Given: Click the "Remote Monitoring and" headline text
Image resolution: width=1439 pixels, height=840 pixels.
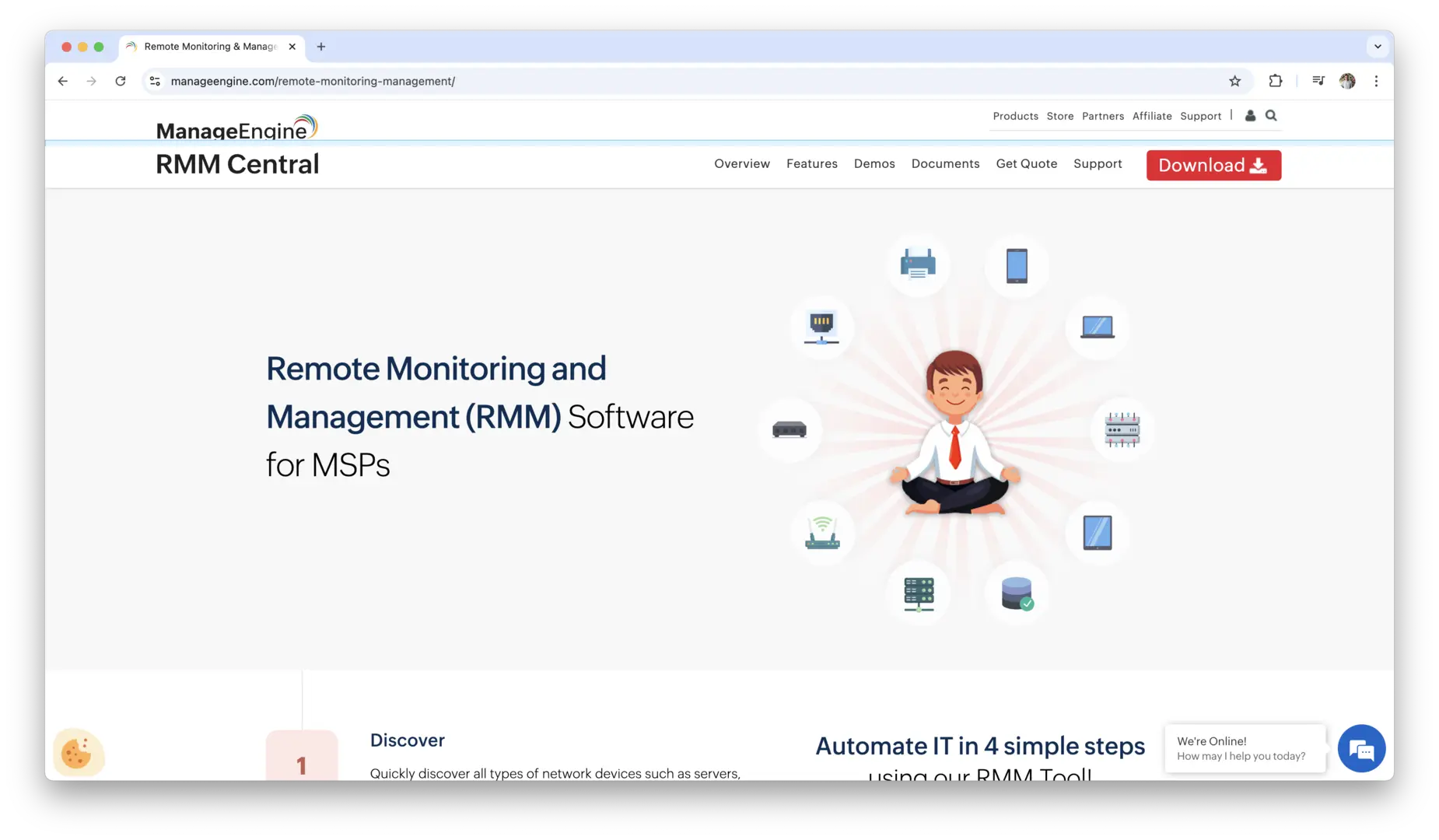Looking at the screenshot, I should [x=436, y=369].
